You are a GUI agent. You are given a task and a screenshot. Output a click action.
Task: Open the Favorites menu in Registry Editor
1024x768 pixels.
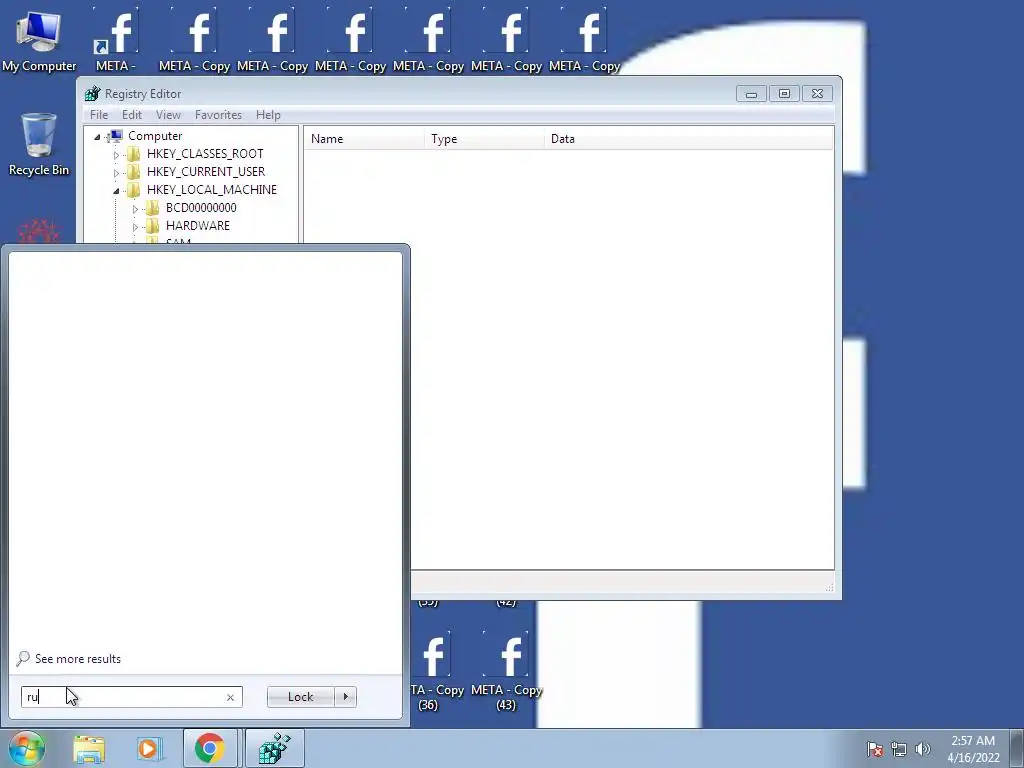218,115
